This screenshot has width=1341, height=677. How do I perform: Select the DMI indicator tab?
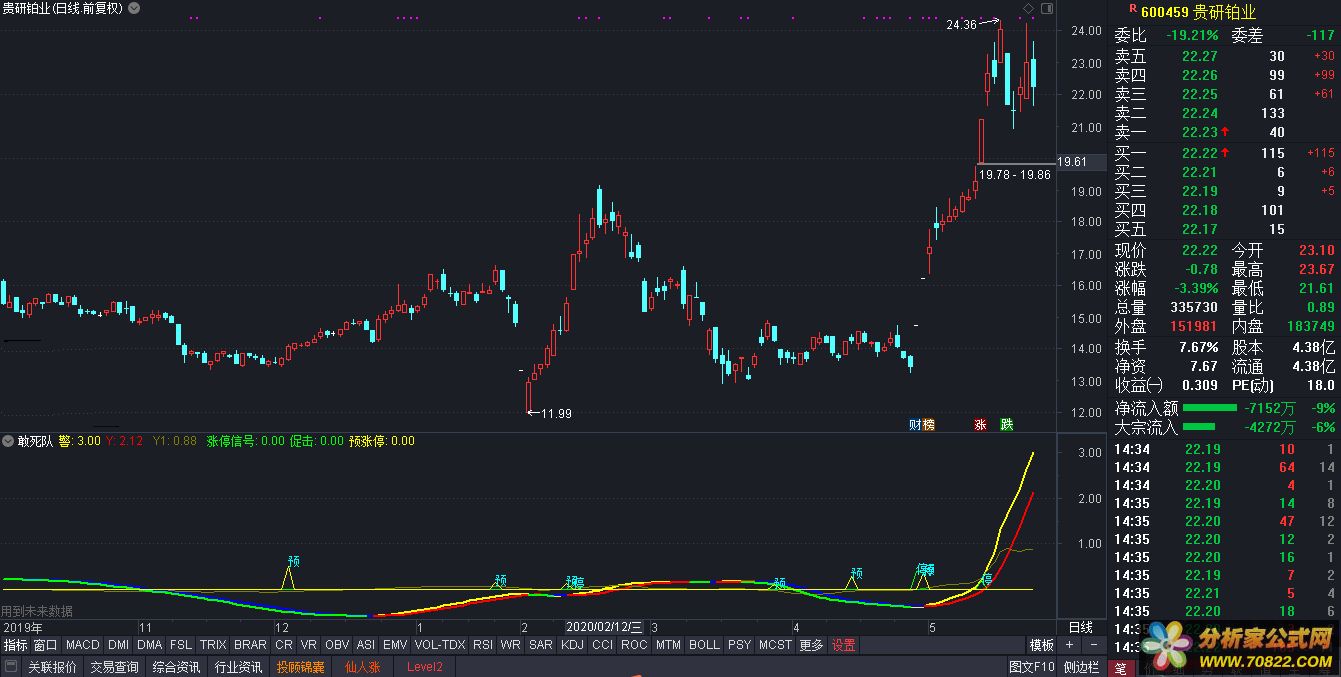point(119,645)
